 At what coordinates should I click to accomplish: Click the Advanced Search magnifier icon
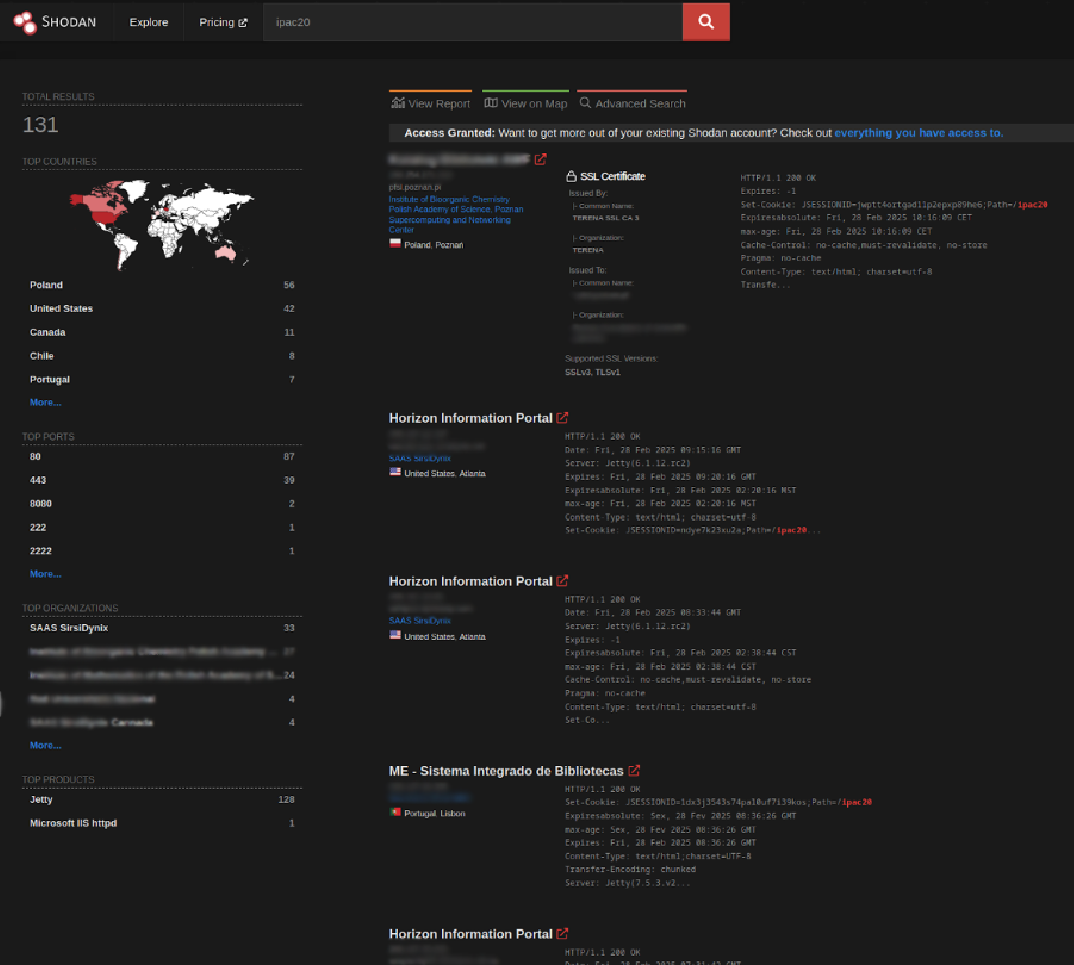click(585, 103)
